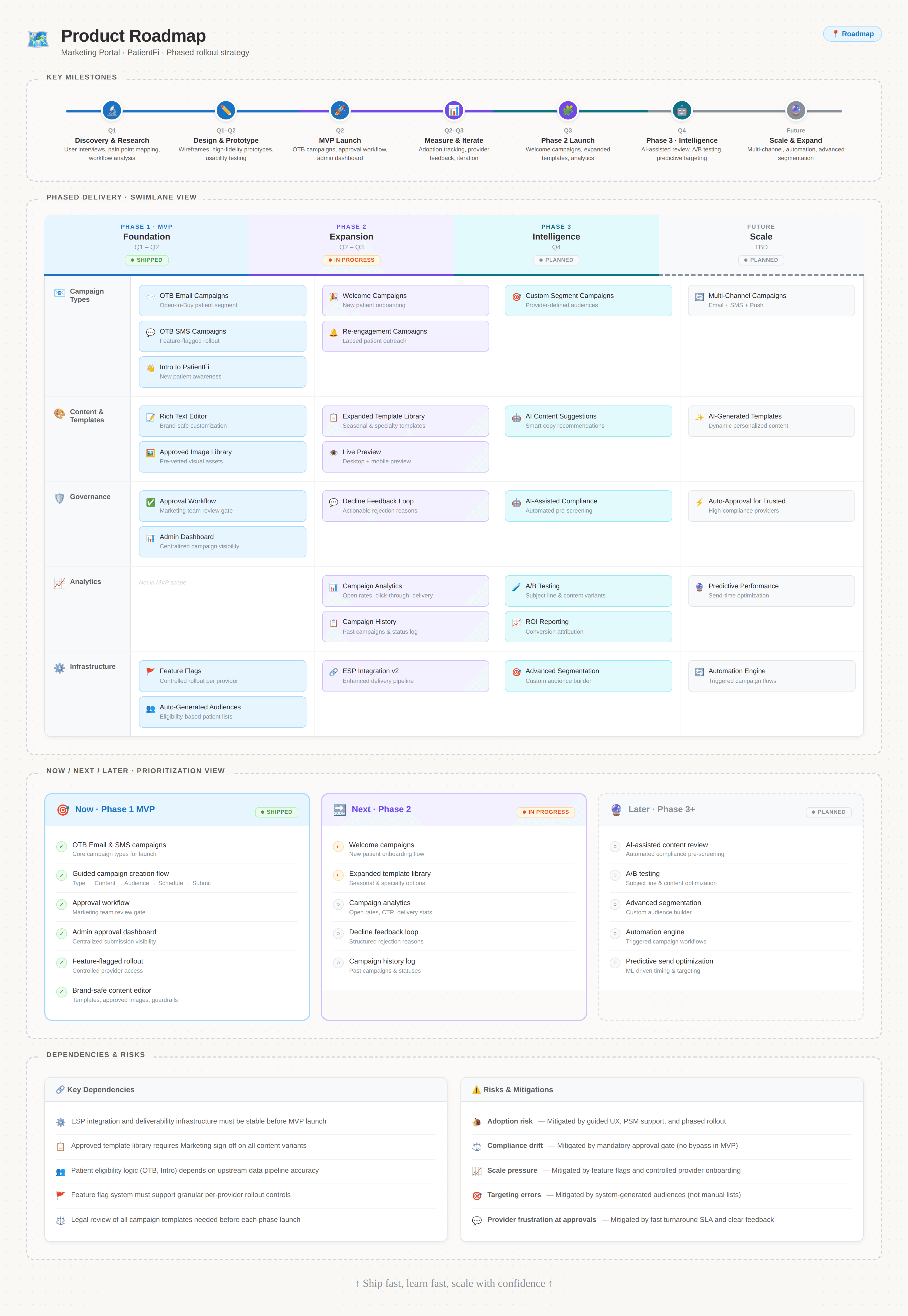Click the Discovery & Research microscope milestone icon
Screen dimensions: 908x1316
(112, 110)
